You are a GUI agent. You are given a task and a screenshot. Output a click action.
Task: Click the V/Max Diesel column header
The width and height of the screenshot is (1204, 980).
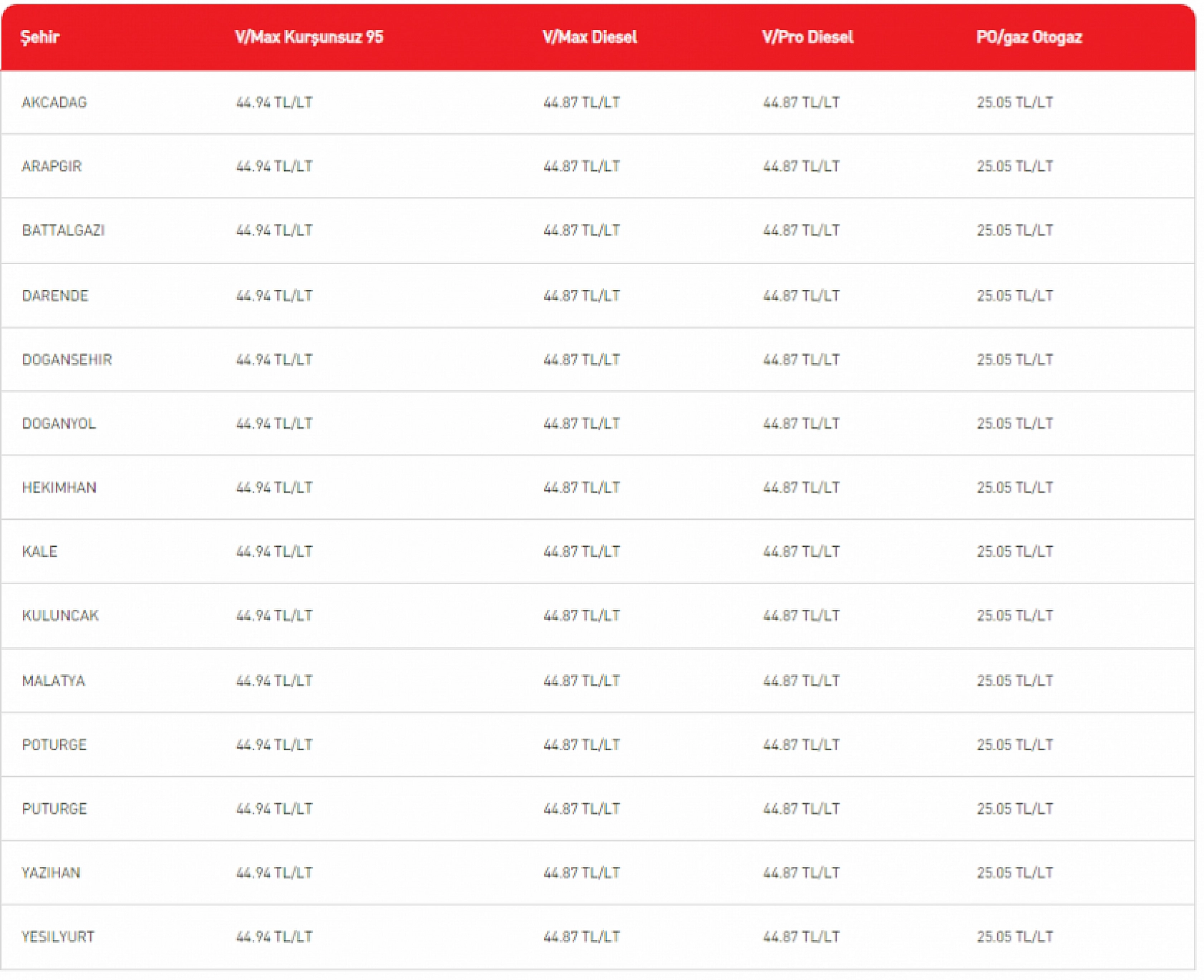pyautogui.click(x=589, y=37)
